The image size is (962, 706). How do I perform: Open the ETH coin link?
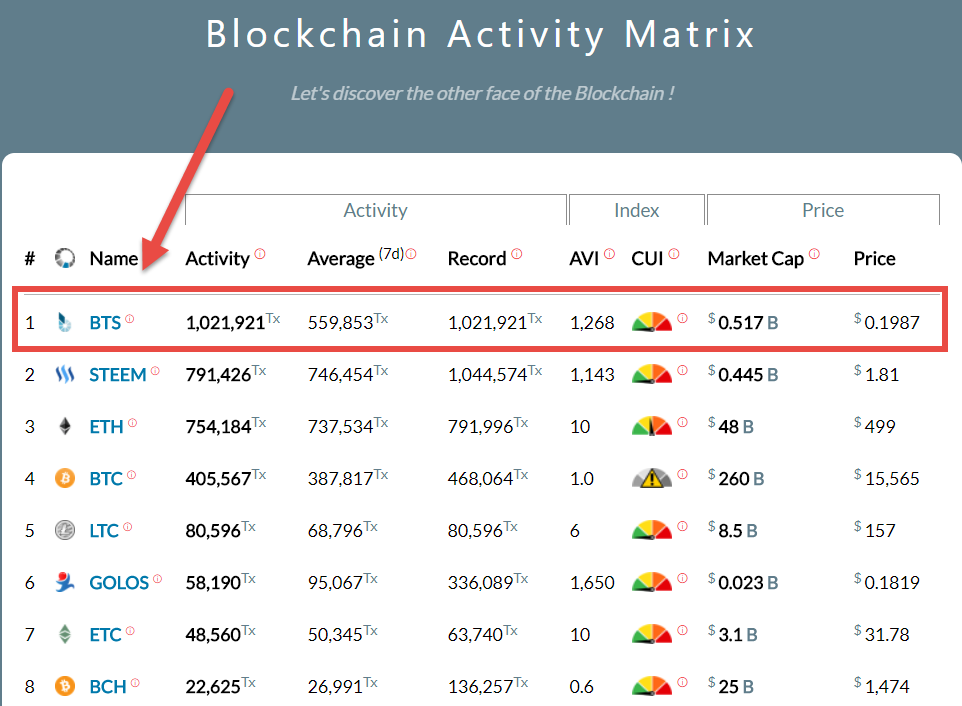[x=106, y=426]
